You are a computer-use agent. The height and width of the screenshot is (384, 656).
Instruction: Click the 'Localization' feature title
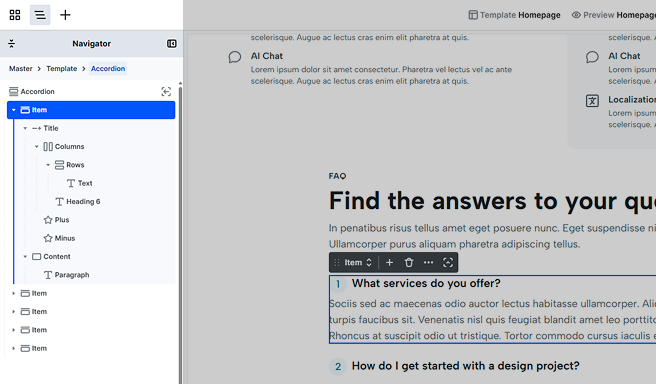click(x=632, y=100)
